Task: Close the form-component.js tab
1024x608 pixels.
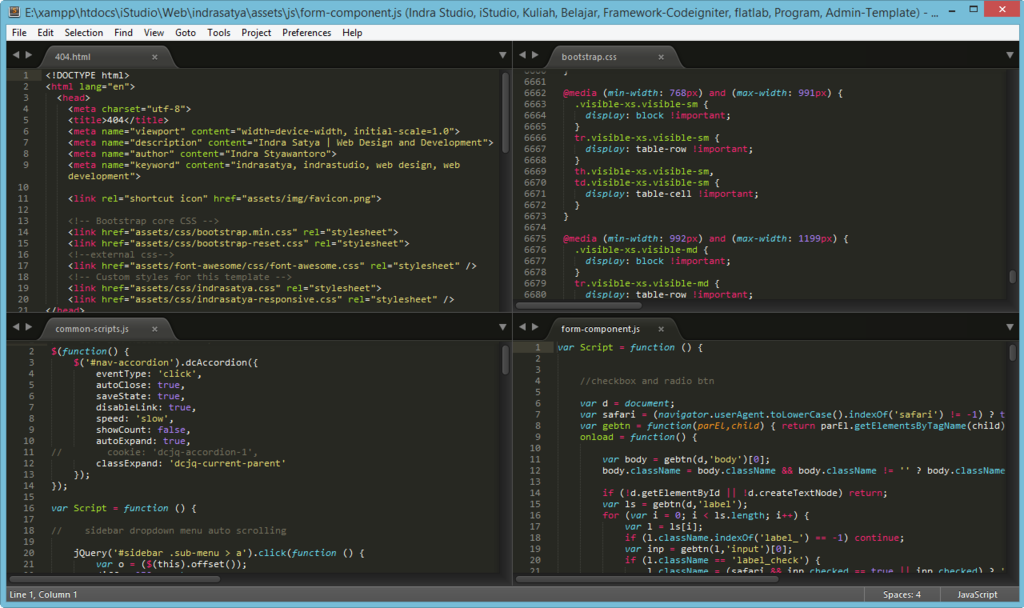Action: [661, 328]
